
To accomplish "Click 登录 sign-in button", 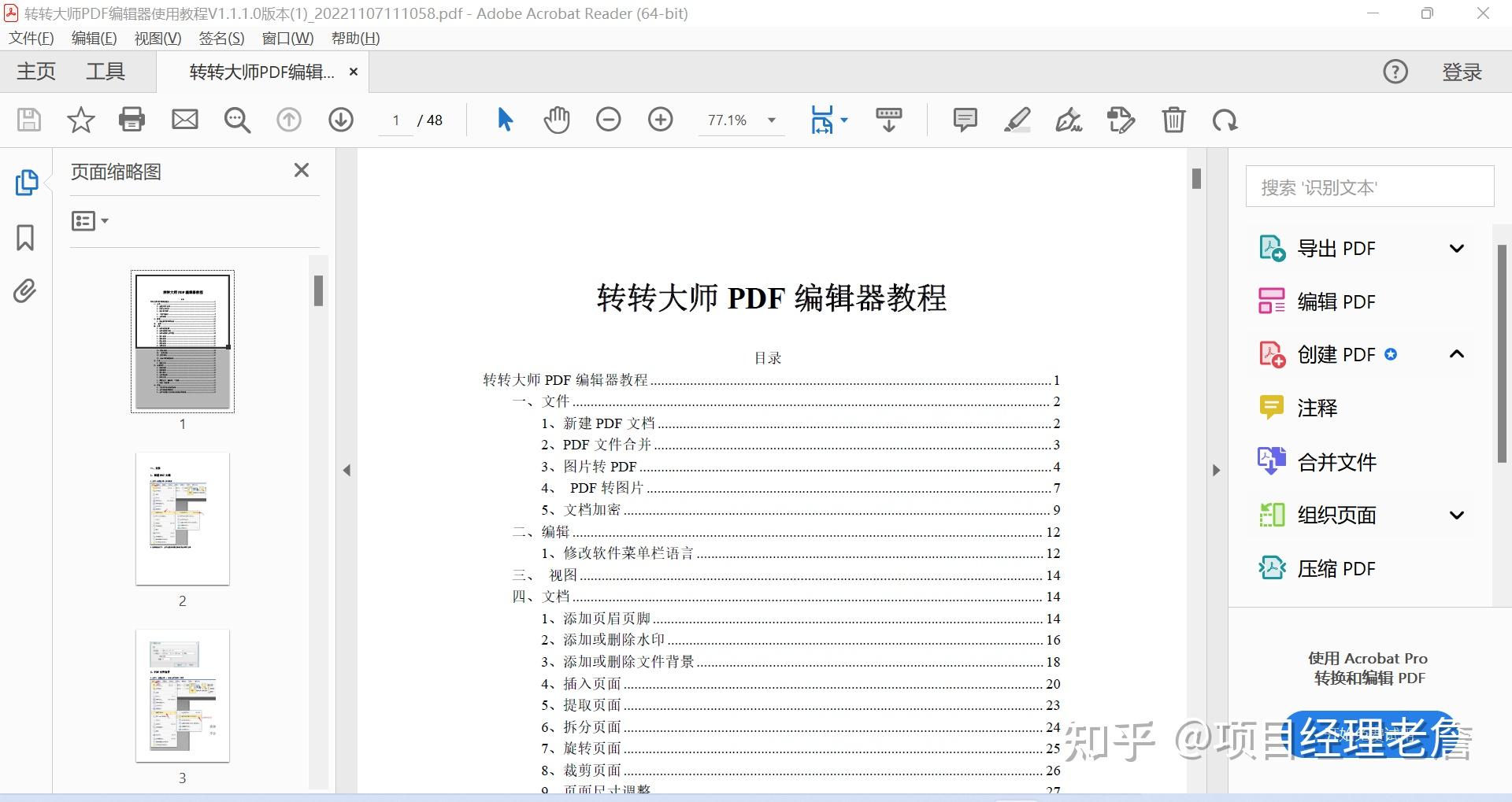I will [x=1462, y=72].
